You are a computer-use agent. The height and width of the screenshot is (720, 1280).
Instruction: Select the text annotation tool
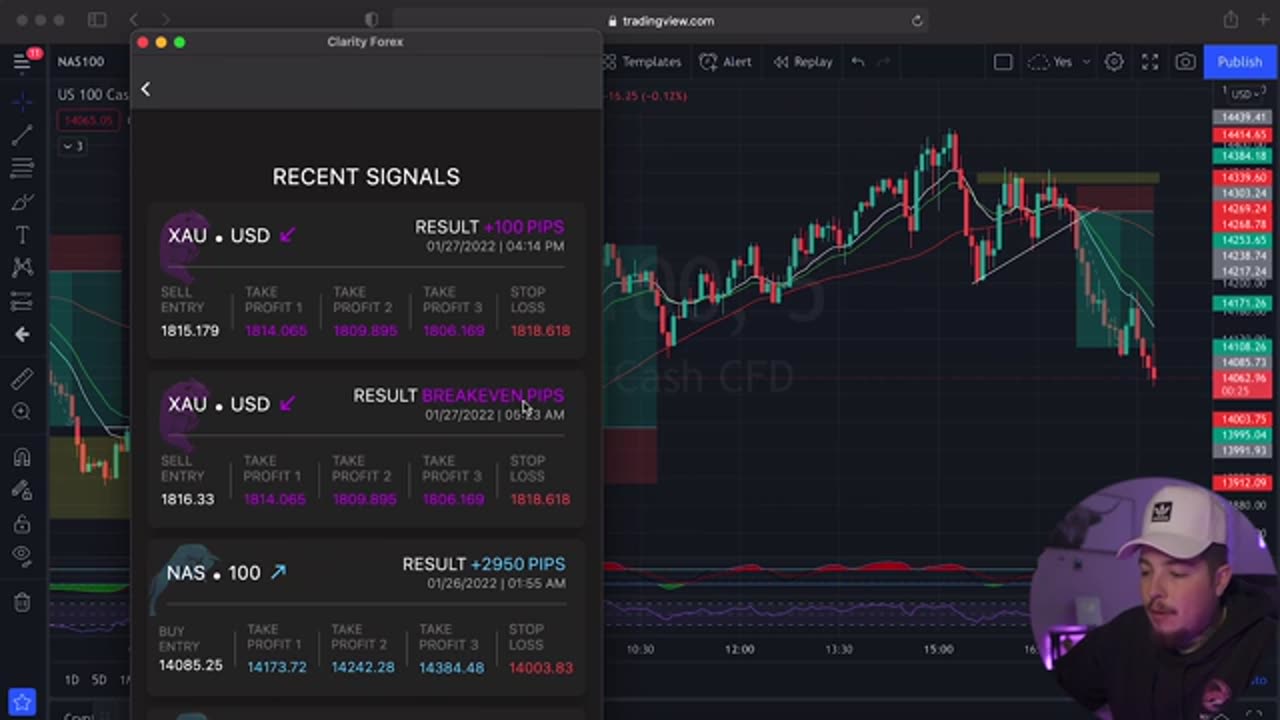pos(22,235)
